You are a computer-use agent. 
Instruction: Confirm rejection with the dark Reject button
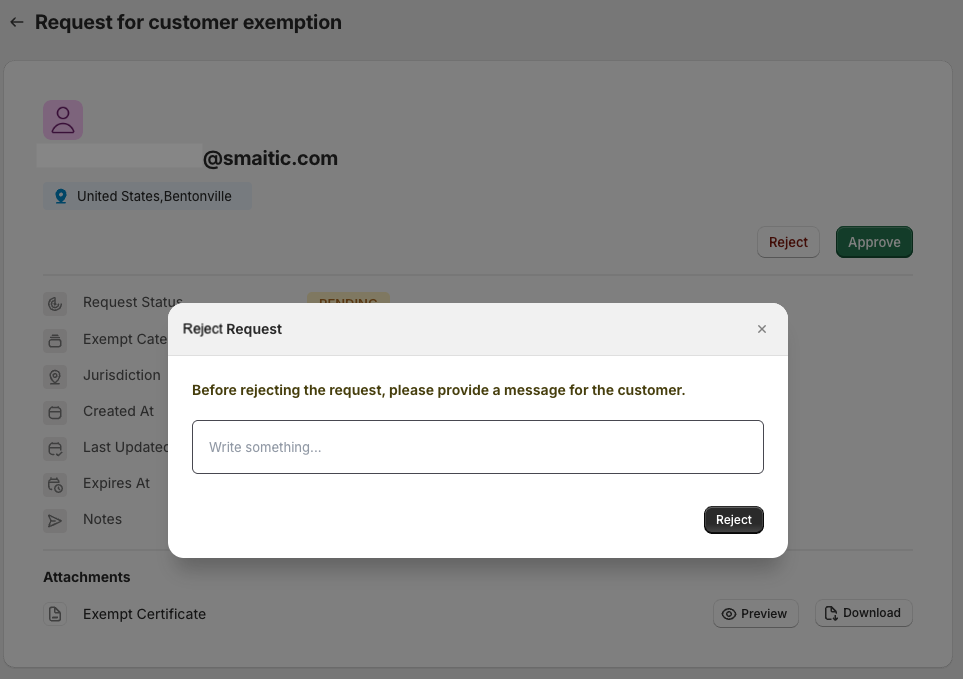point(733,520)
